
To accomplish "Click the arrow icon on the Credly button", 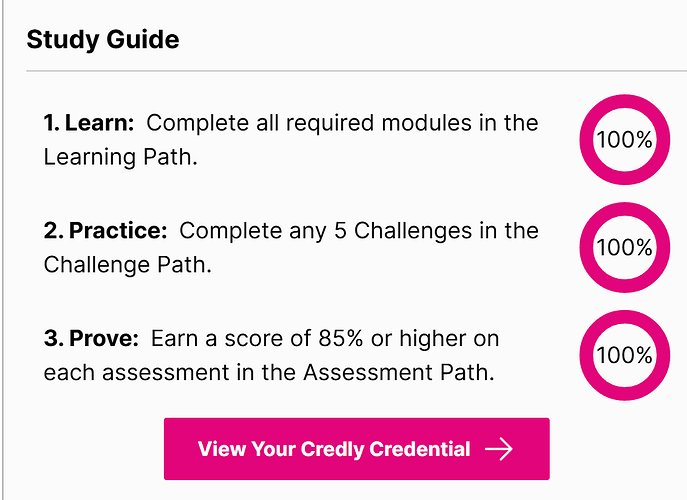I will pos(498,449).
